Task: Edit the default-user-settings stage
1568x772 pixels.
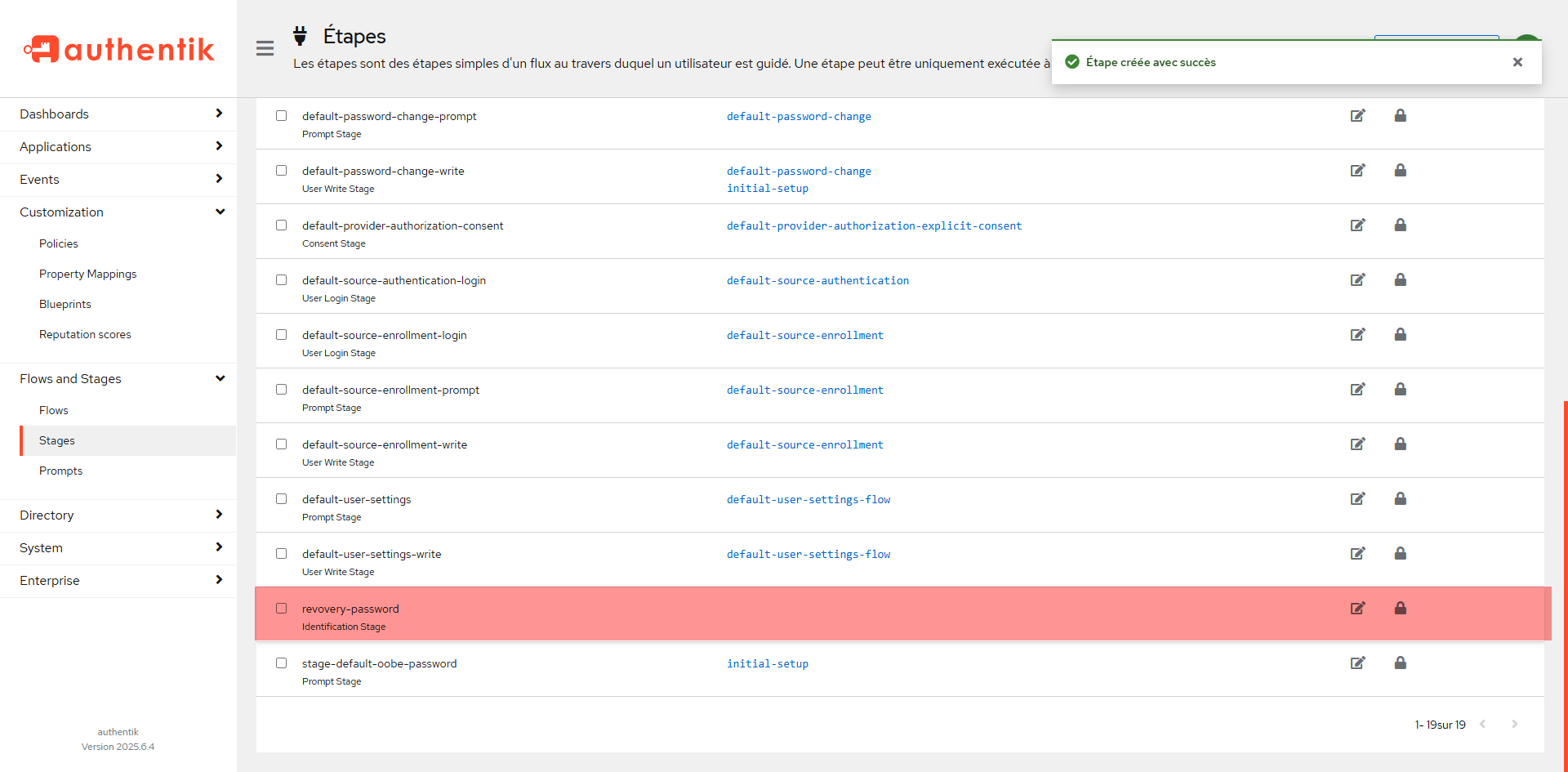Action: click(x=1357, y=498)
